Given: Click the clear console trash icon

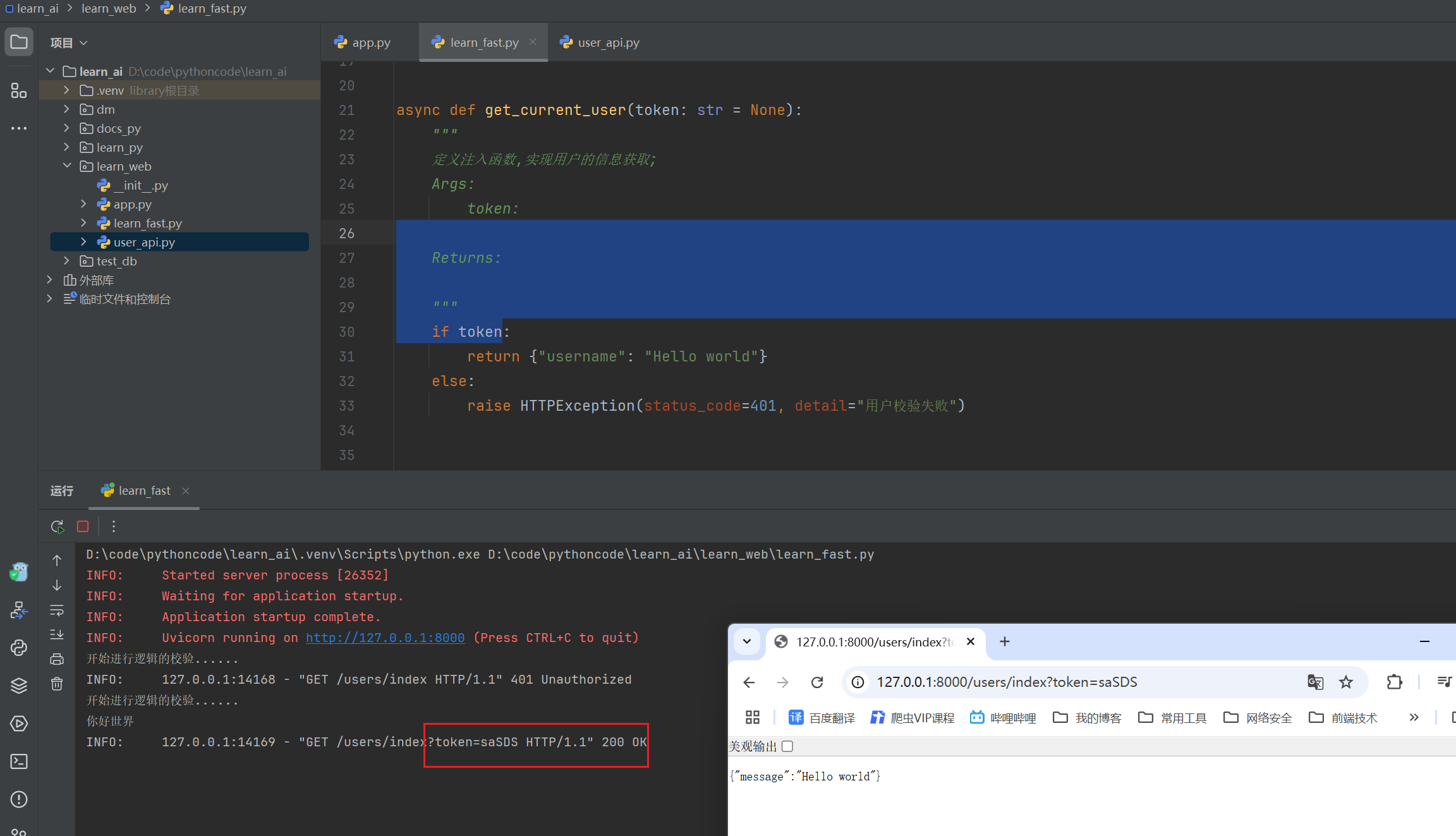Looking at the screenshot, I should (57, 684).
